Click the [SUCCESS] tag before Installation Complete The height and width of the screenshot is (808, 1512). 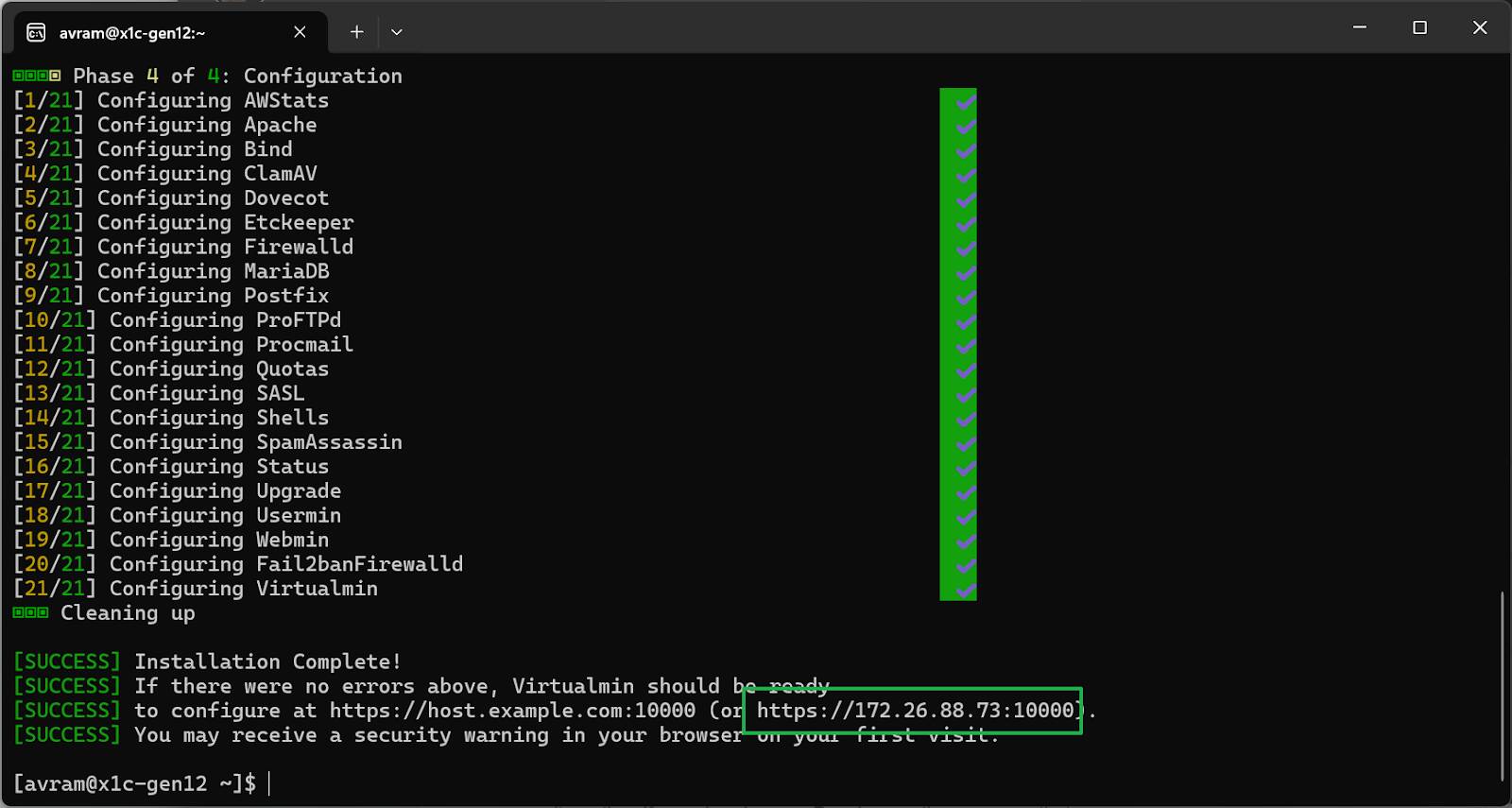tap(67, 662)
